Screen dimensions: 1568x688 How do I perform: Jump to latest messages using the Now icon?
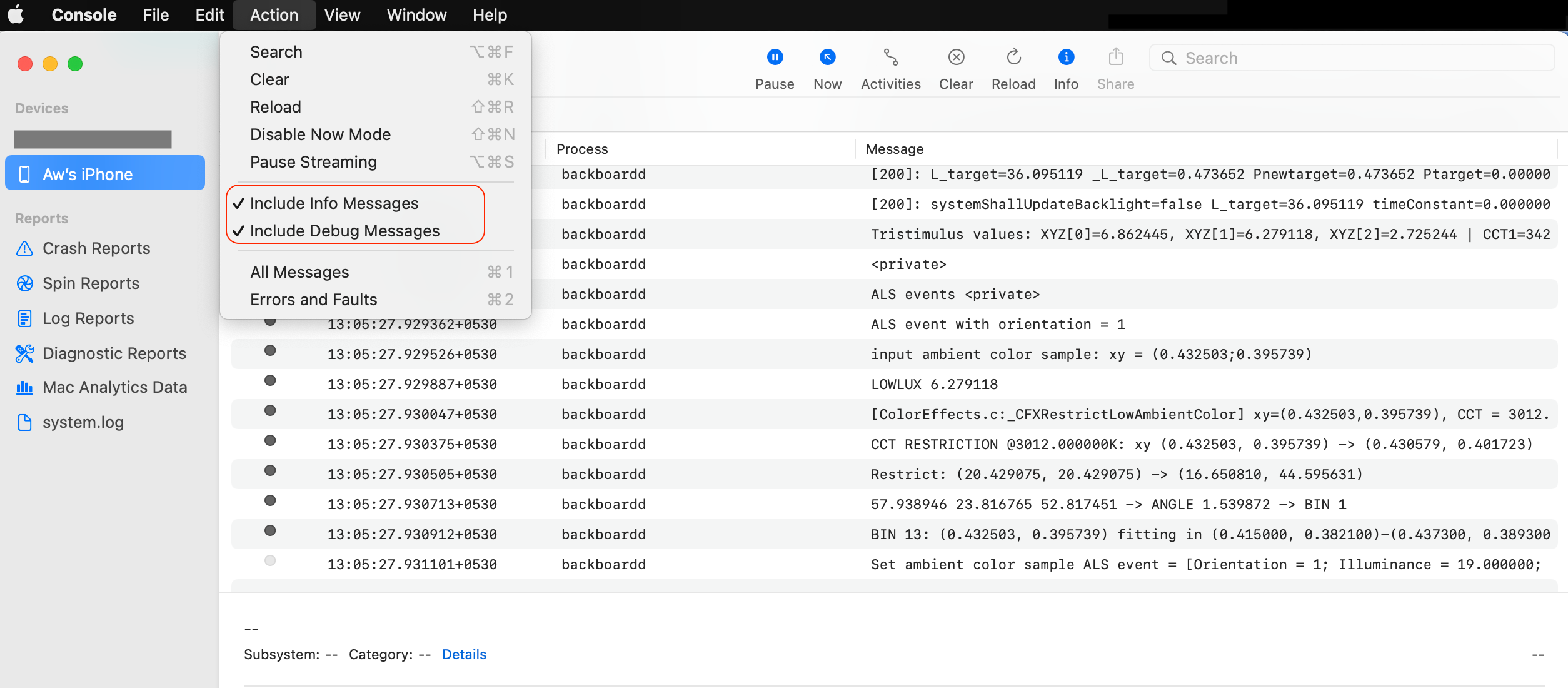pos(828,58)
